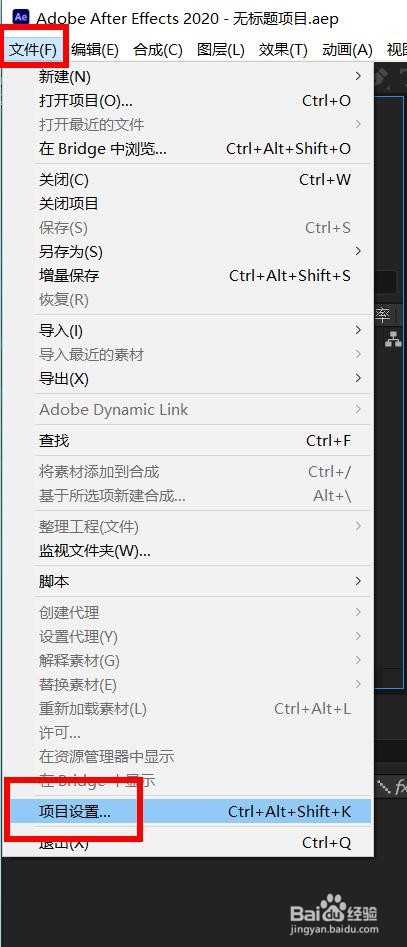Open the 动画(A) menu

(347, 50)
